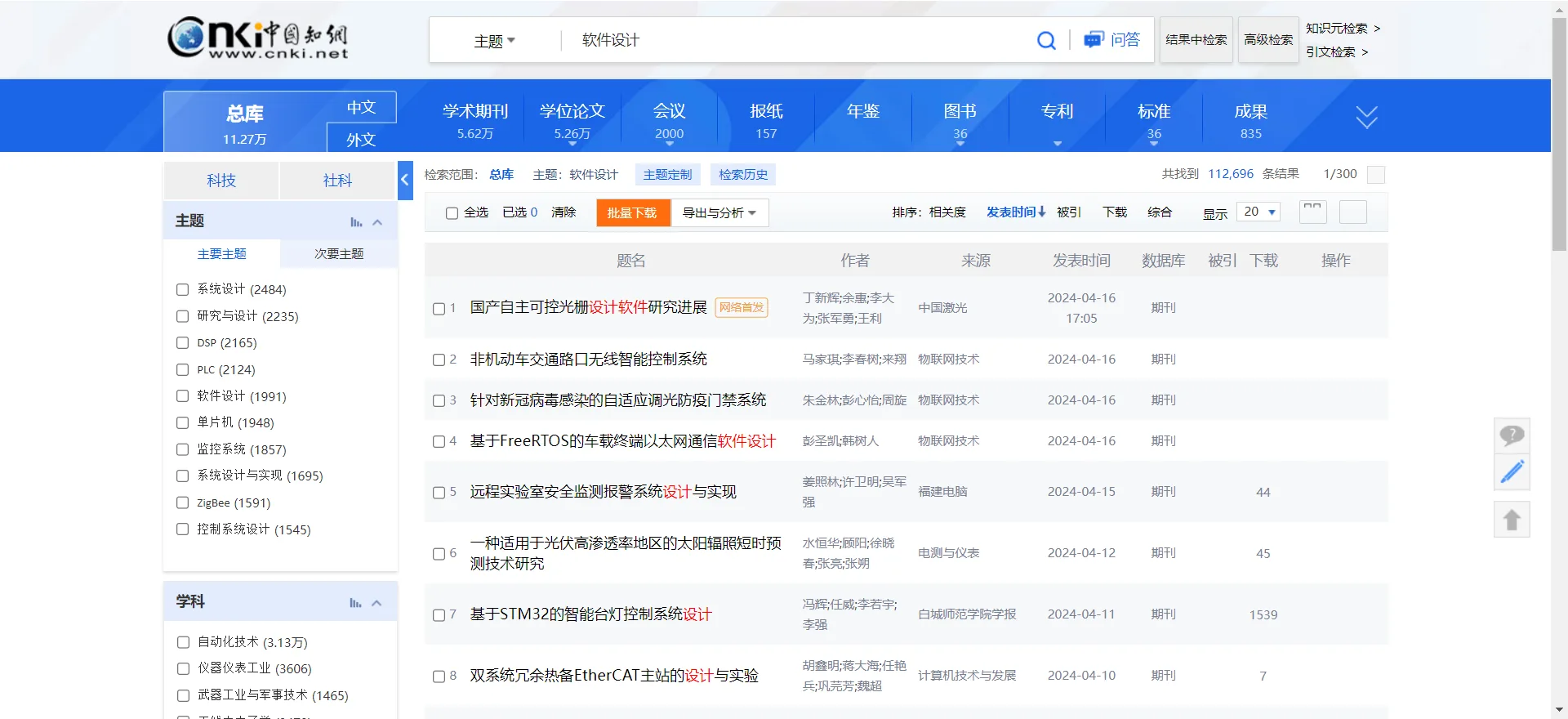Check 系统设计 (2484) filter
This screenshot has height=719, width=1568.
[x=183, y=289]
